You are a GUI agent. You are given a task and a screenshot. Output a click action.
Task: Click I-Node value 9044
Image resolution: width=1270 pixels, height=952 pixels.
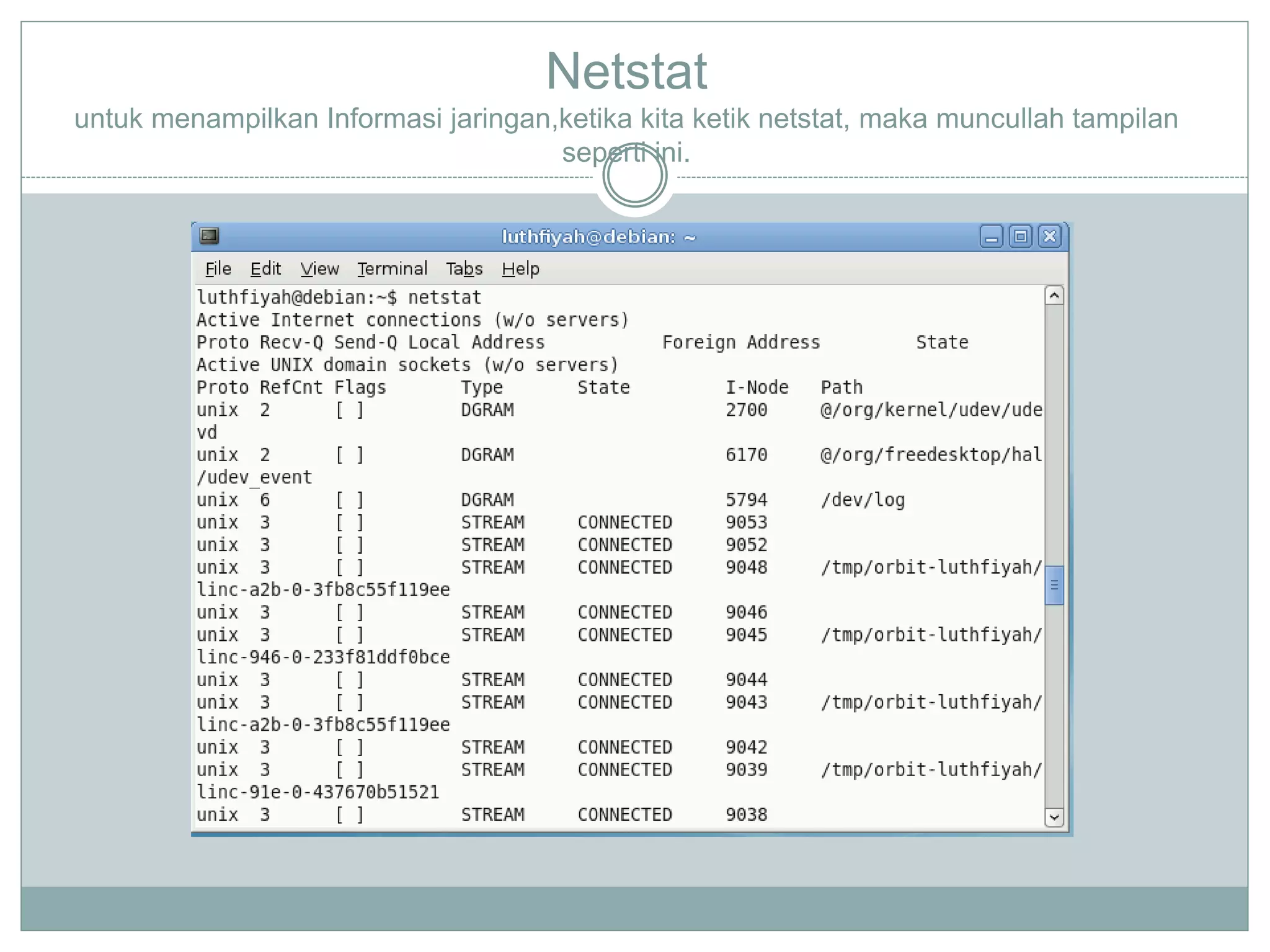point(747,680)
